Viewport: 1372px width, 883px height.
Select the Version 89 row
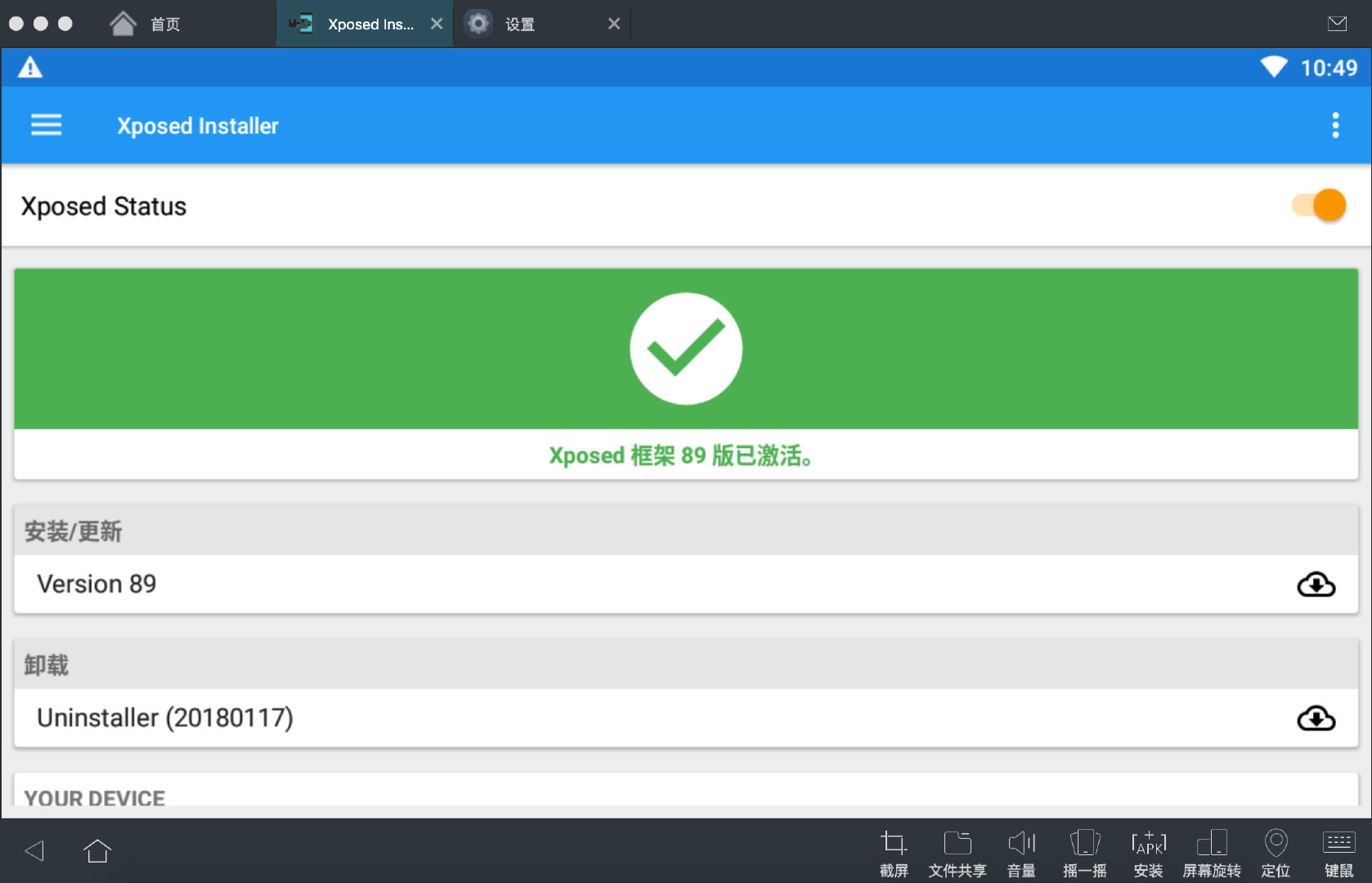click(686, 584)
